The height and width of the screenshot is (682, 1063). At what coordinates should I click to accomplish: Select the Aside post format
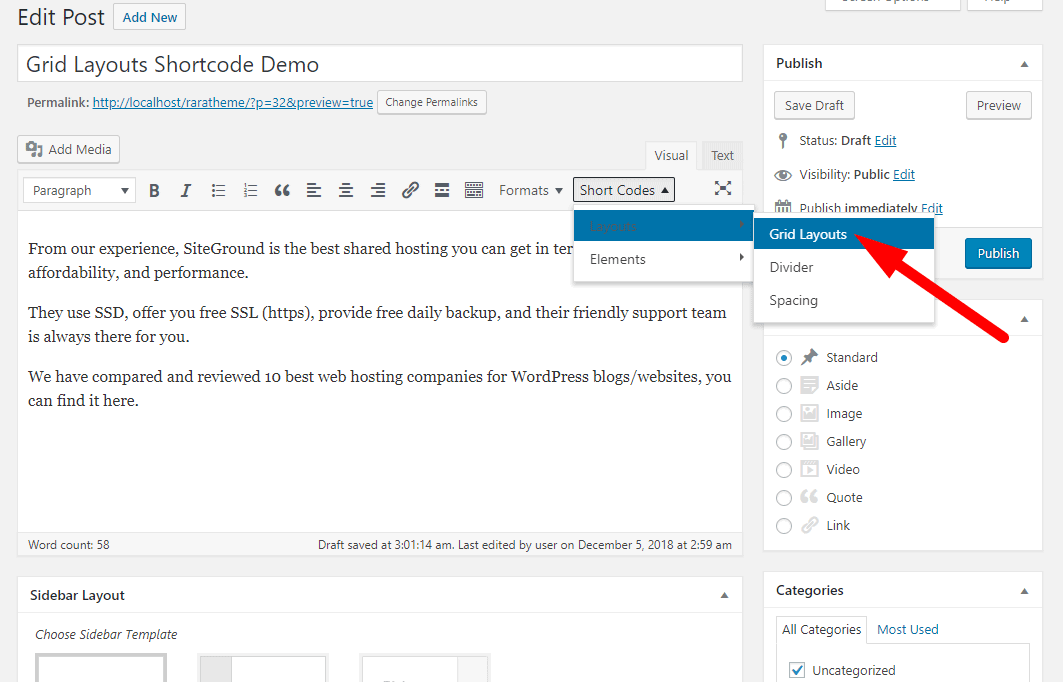[784, 386]
